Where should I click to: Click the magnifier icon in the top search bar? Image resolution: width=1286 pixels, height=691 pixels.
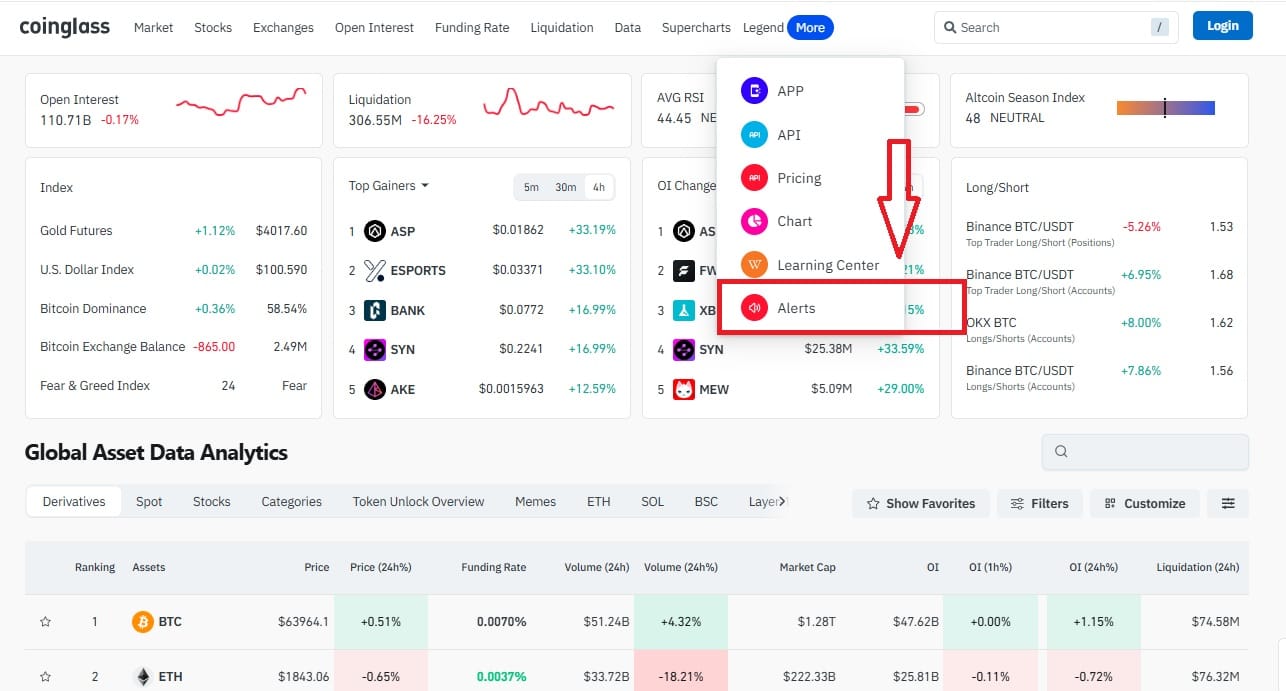click(x=950, y=28)
